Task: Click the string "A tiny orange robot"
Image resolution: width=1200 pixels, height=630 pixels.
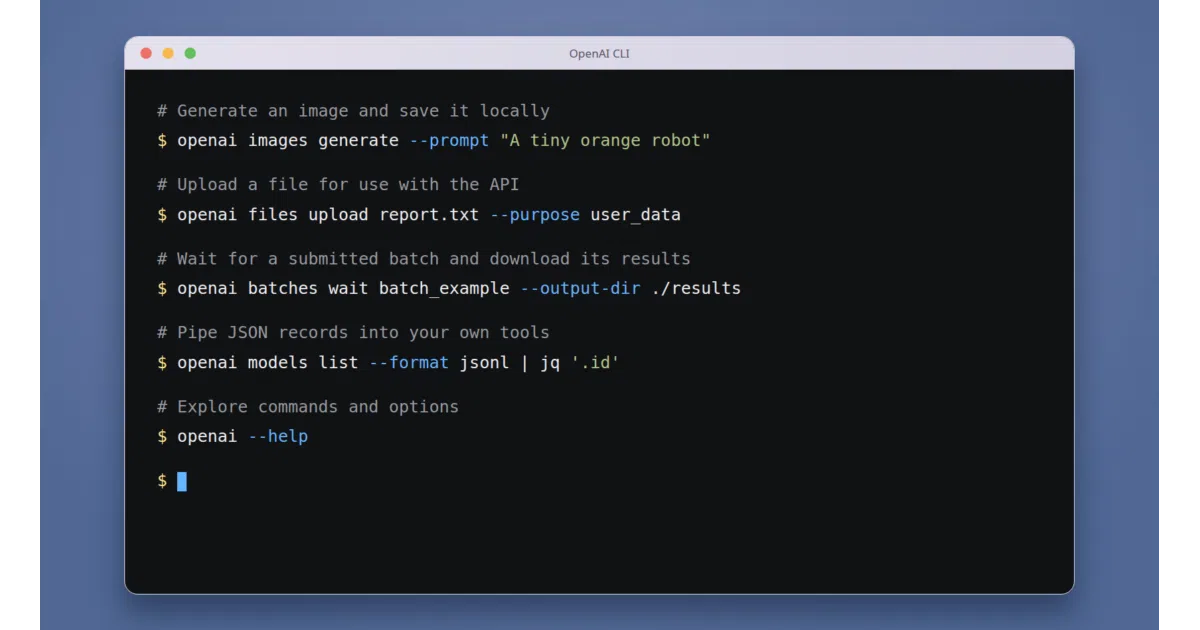Action: tap(605, 140)
